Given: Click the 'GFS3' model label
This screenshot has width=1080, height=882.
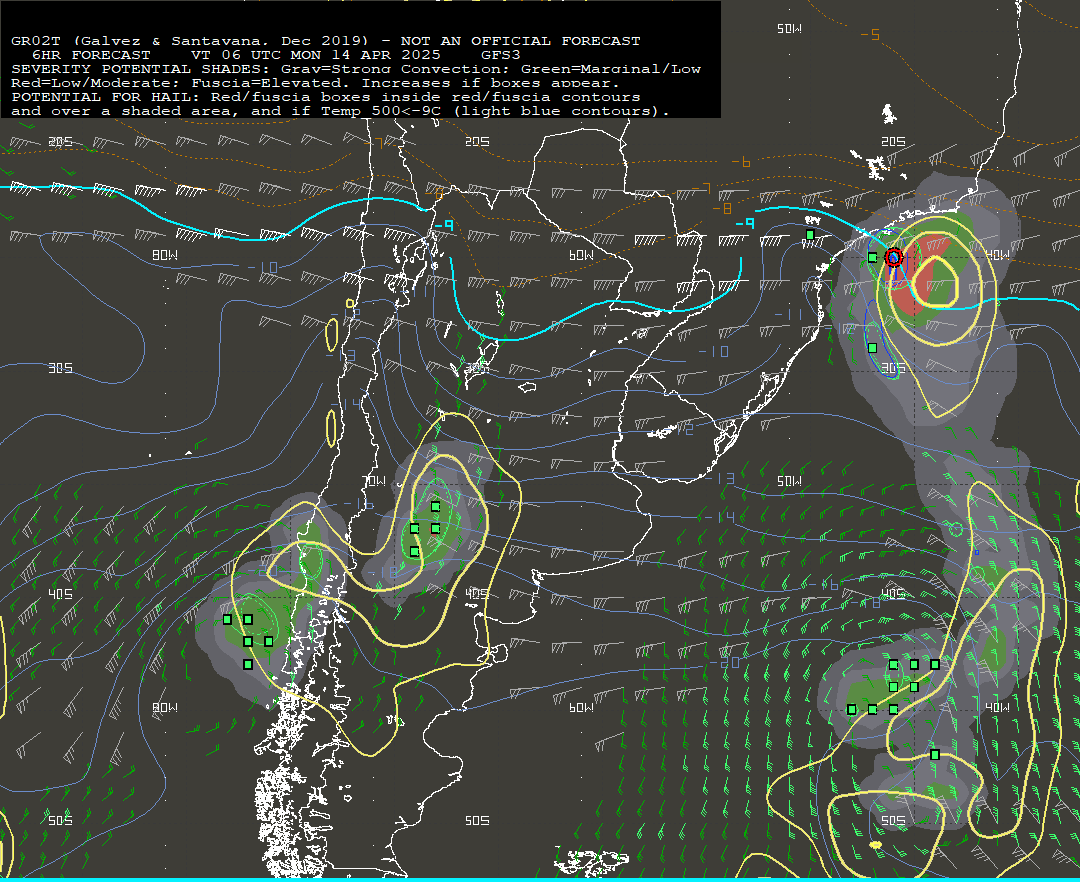Looking at the screenshot, I should click(501, 55).
